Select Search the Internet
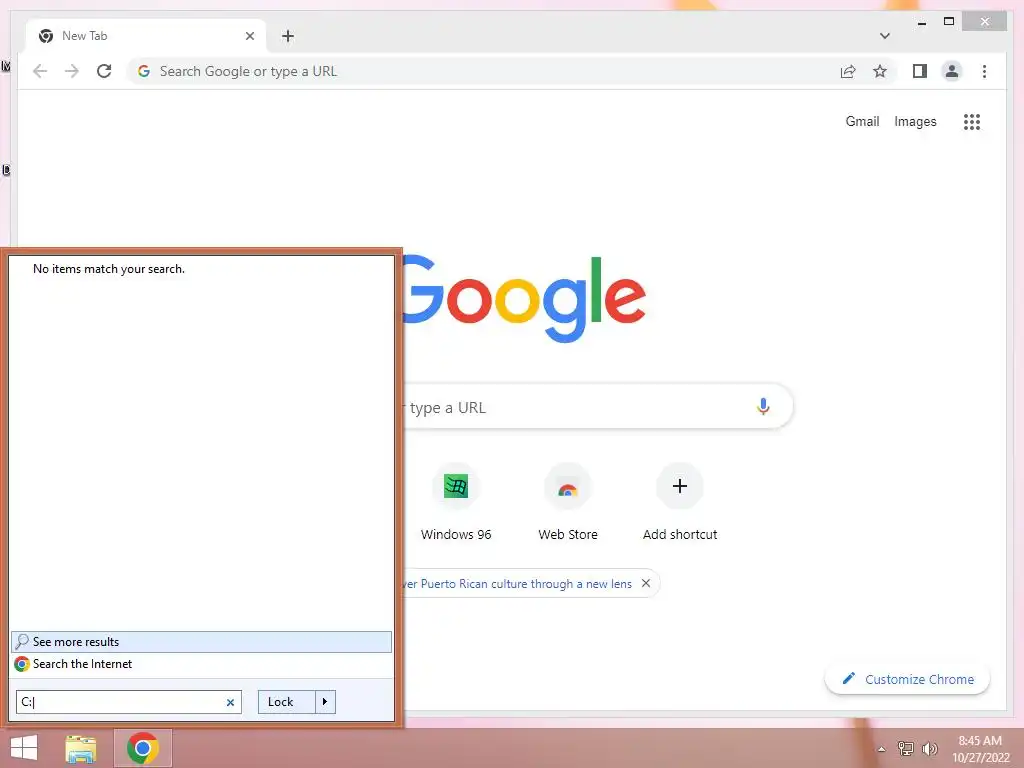Viewport: 1024px width, 768px height. click(x=202, y=664)
